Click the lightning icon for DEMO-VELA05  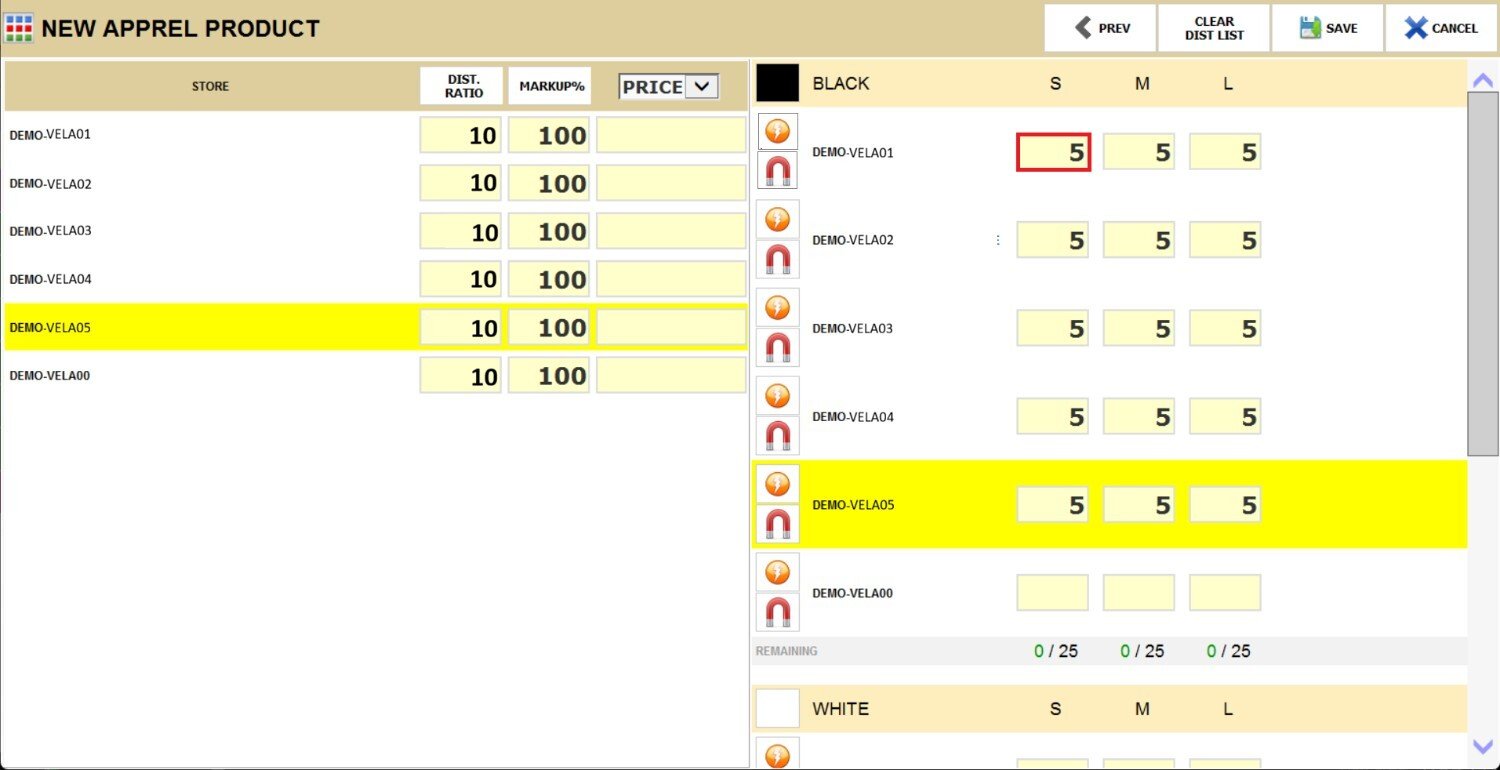(777, 484)
